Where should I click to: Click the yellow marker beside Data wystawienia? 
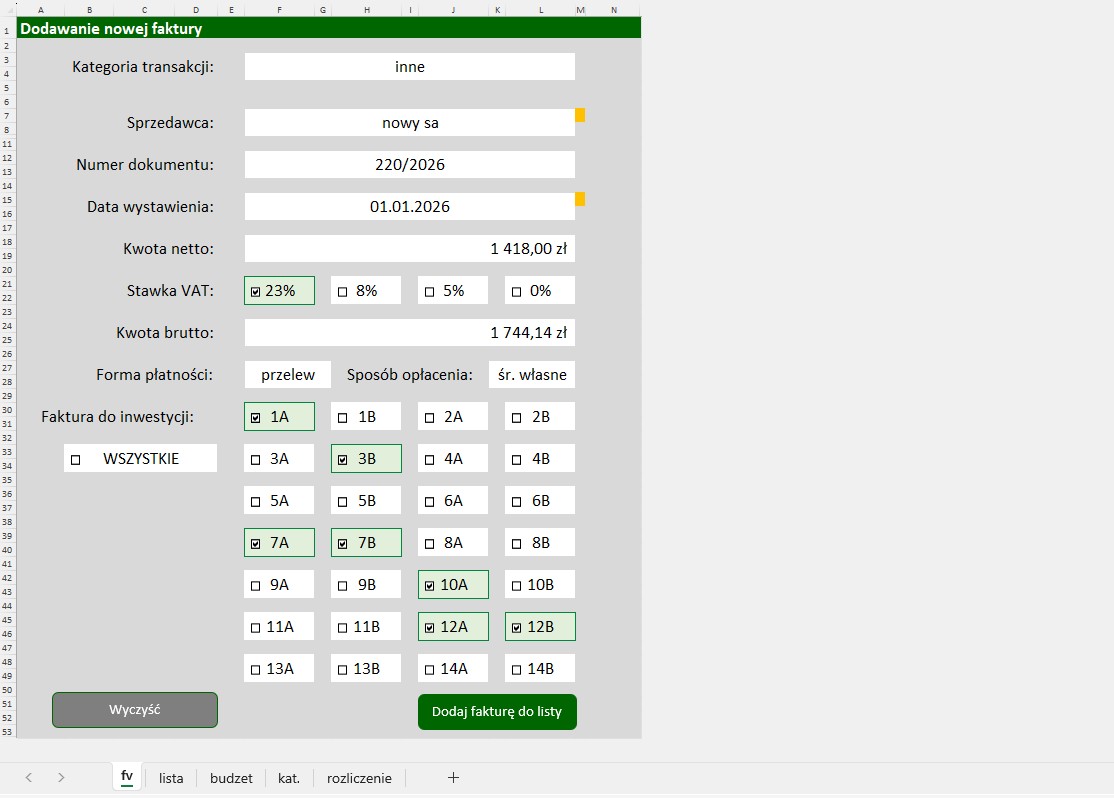(580, 199)
